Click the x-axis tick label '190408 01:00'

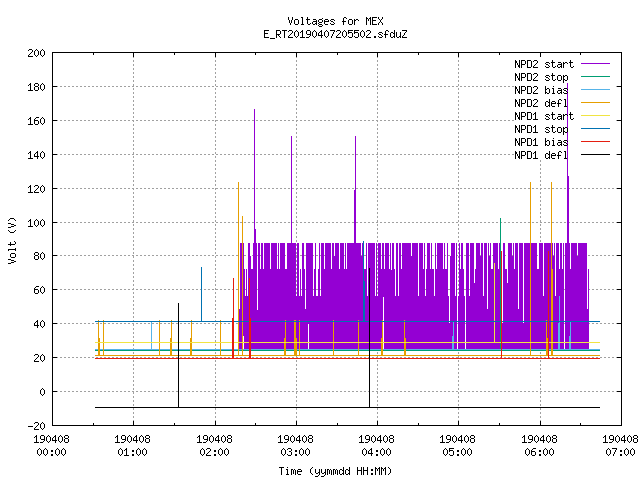point(132,446)
